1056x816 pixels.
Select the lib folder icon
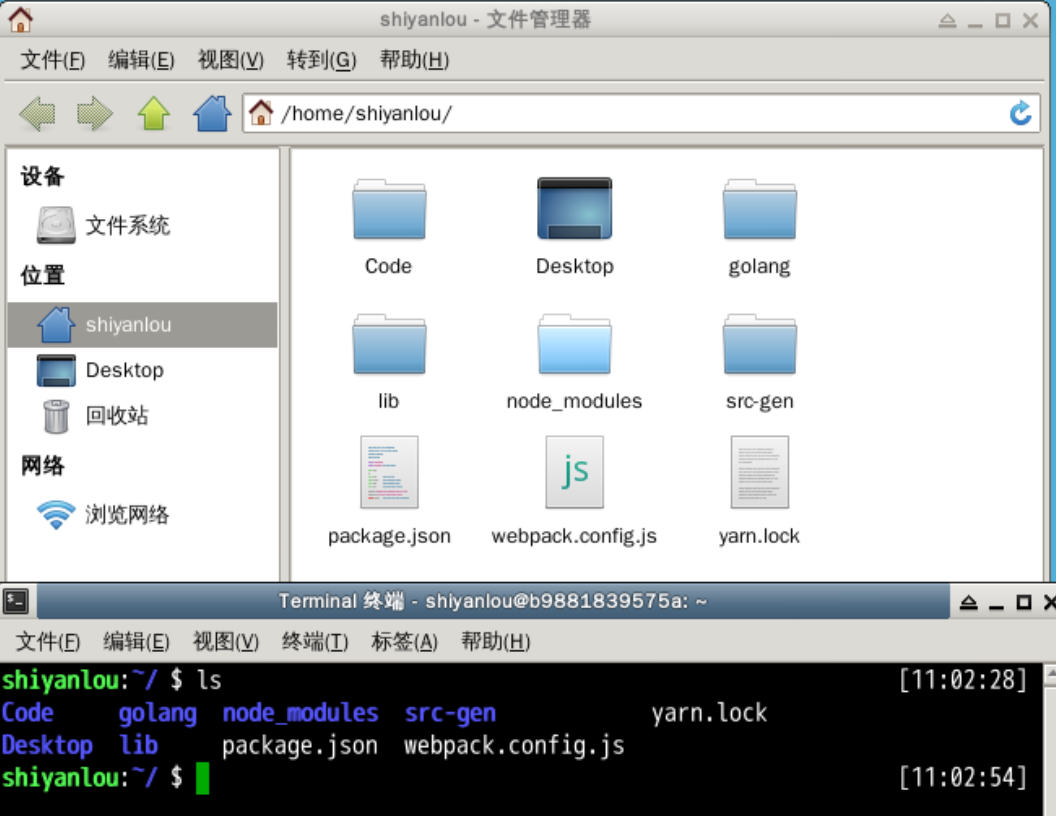(x=389, y=344)
